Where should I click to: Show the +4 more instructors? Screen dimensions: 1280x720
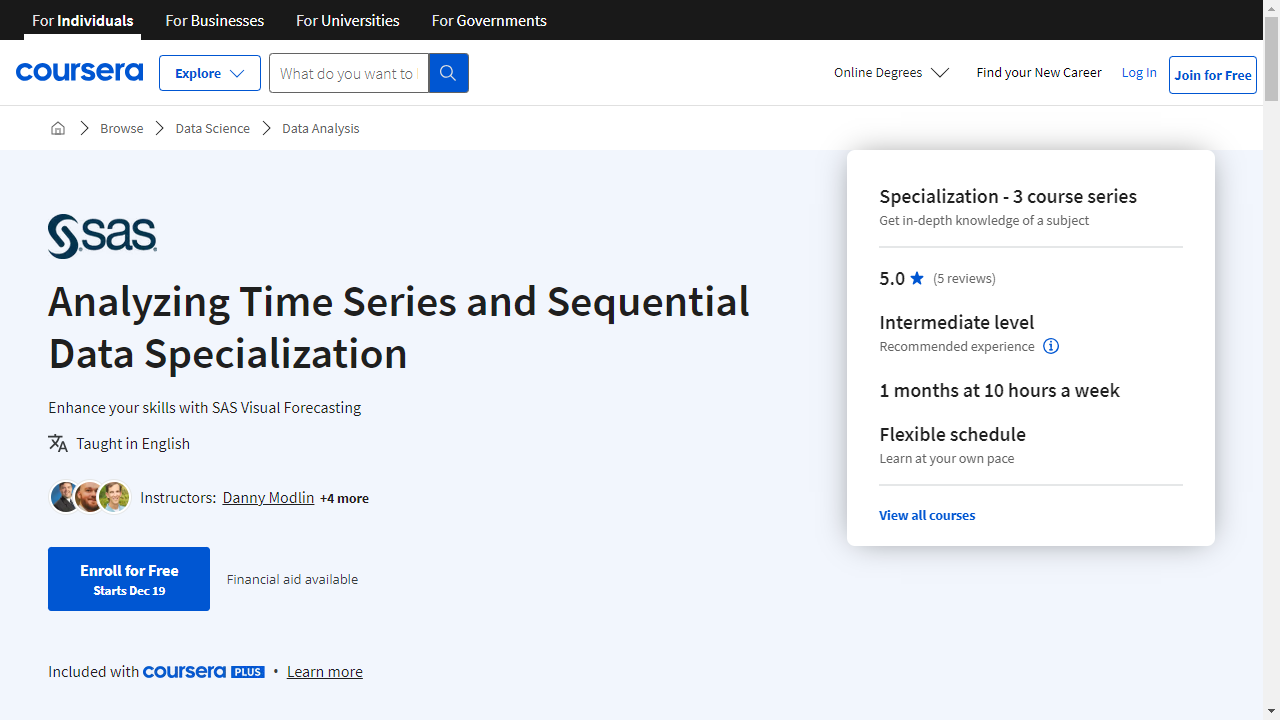coord(344,498)
